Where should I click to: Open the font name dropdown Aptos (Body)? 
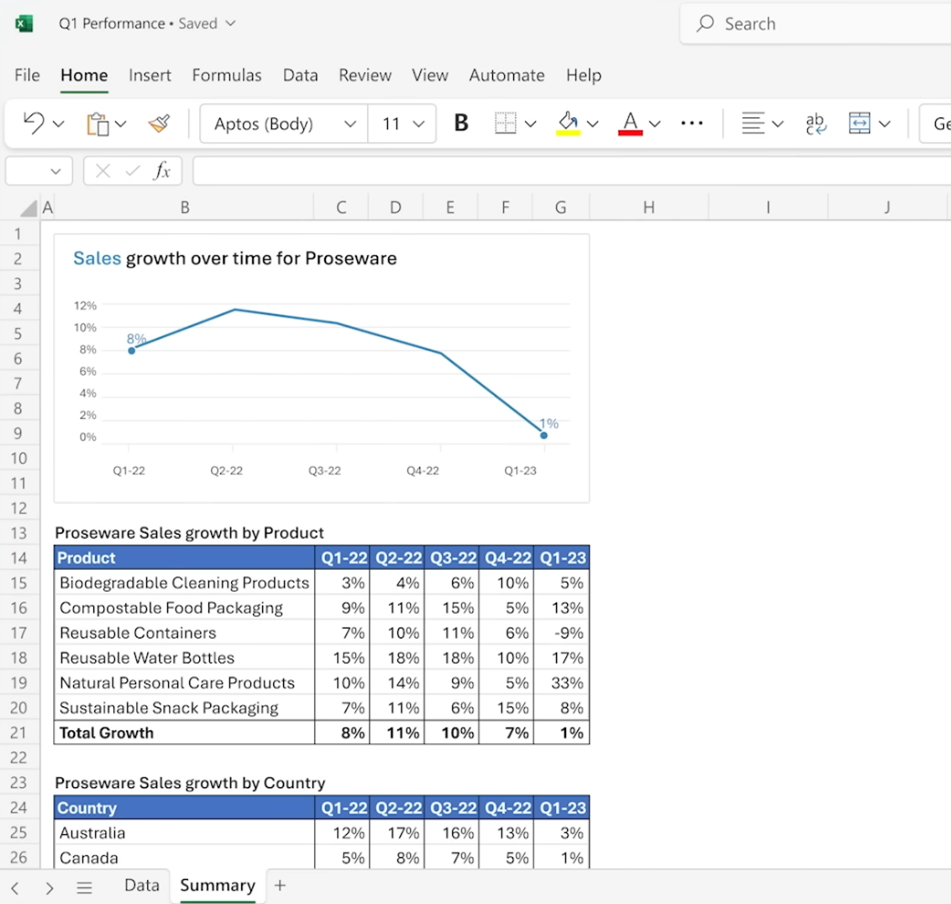coord(284,124)
